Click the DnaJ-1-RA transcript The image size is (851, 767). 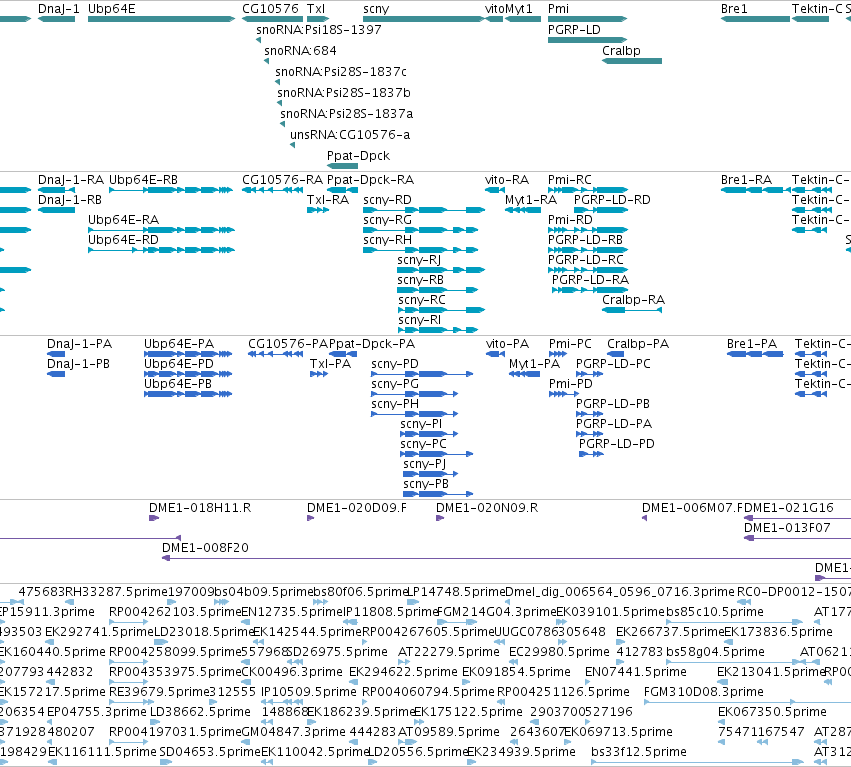click(56, 190)
